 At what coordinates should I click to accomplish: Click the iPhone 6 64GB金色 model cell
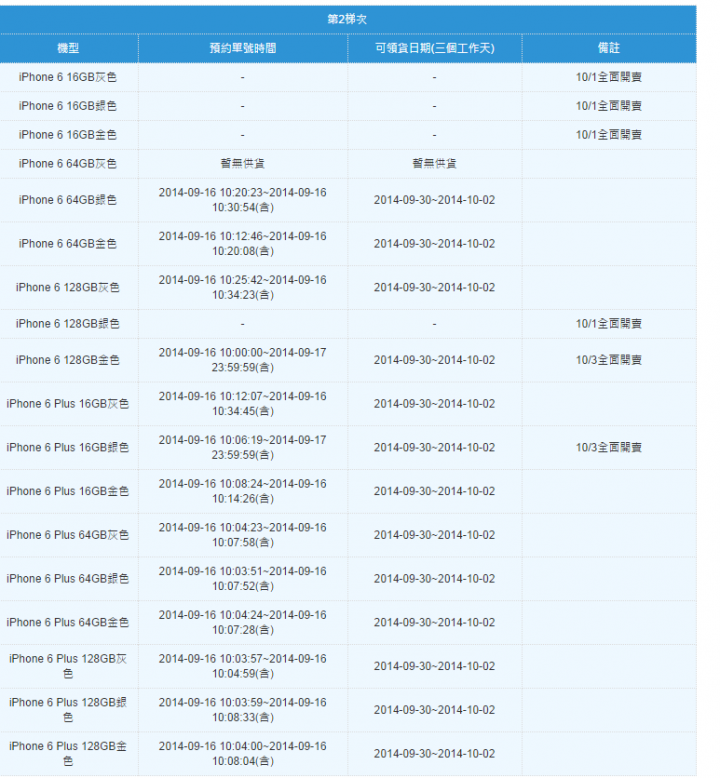click(x=68, y=244)
